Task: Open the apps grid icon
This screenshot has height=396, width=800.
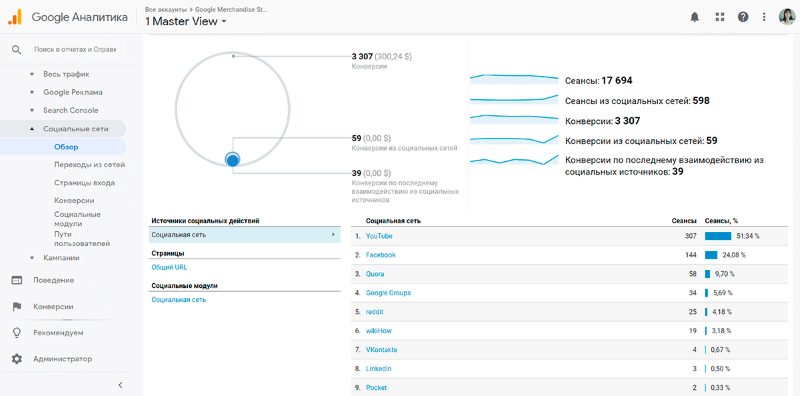Action: (720, 17)
